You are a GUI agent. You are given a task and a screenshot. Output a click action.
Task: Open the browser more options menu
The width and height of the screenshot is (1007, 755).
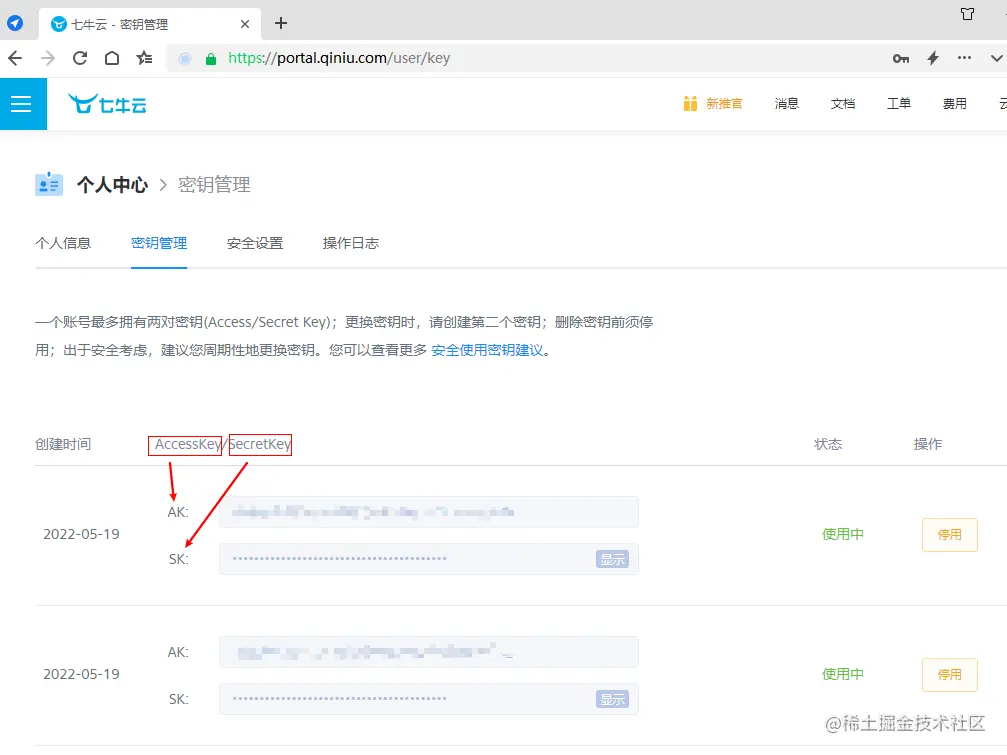(964, 58)
